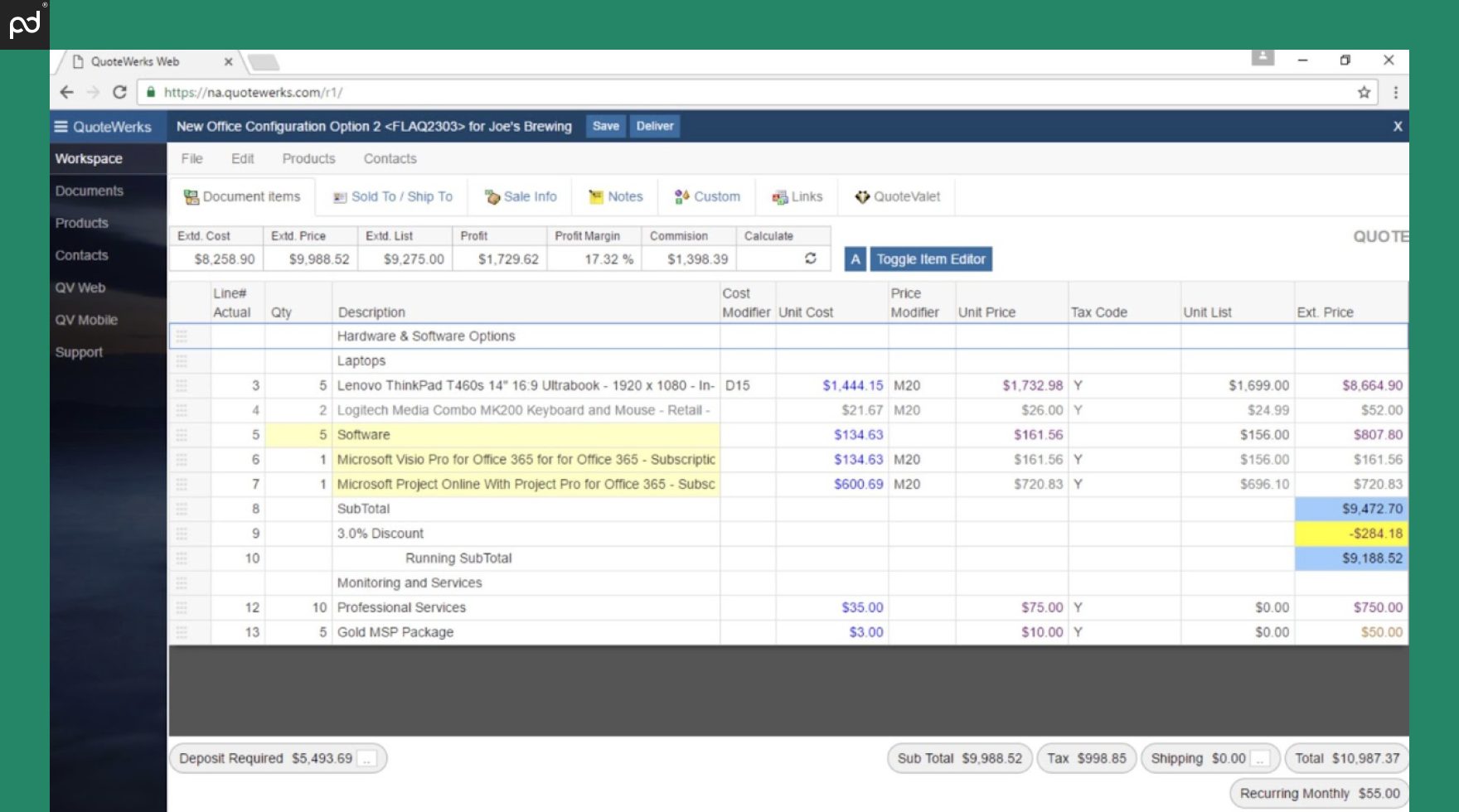This screenshot has width=1459, height=812.
Task: Click the Tax $998.85 pill
Action: [x=1086, y=758]
